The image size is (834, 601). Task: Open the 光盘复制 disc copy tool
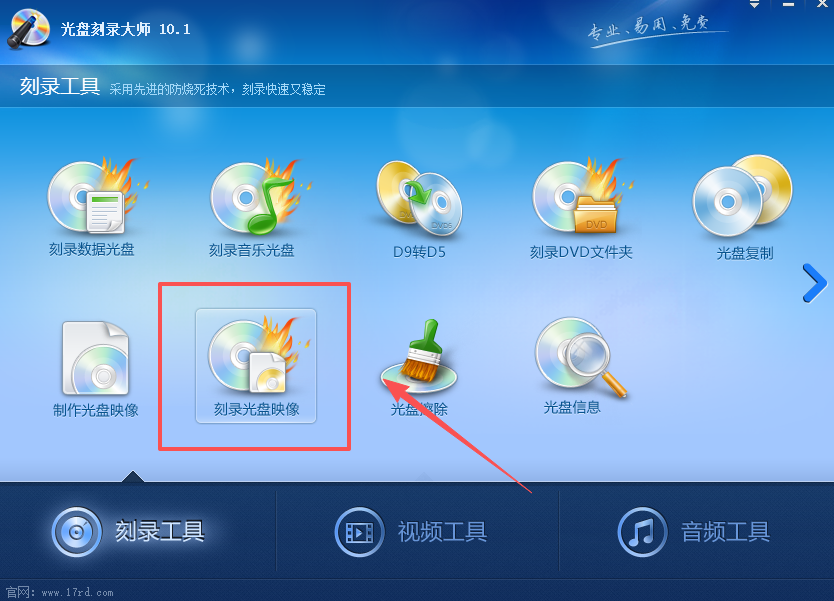click(744, 208)
